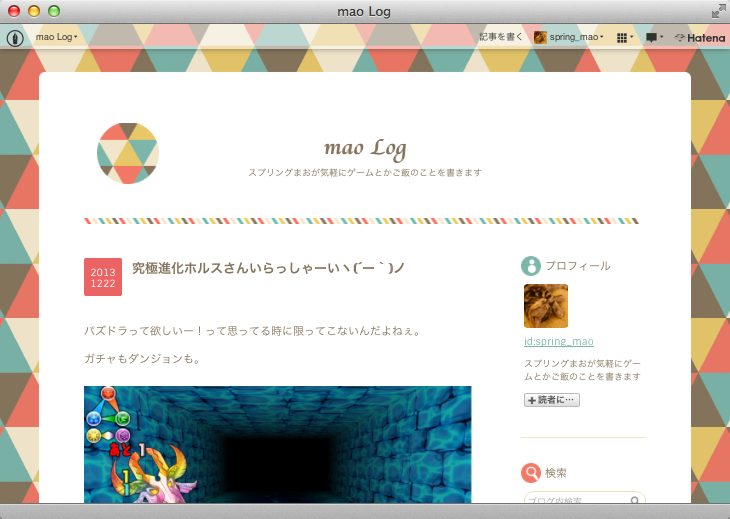Click the sidebar profile description text
Screen dimensions: 730x519
coord(582,370)
